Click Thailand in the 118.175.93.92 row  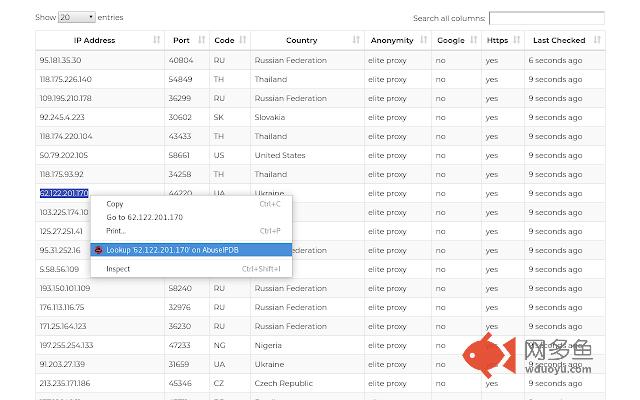pos(271,174)
